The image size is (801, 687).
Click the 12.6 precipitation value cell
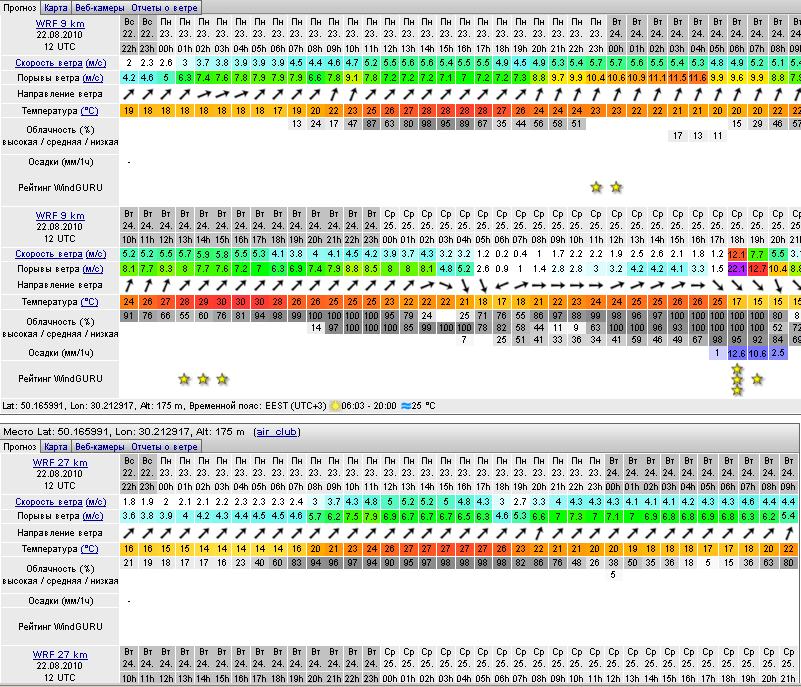[x=737, y=353]
